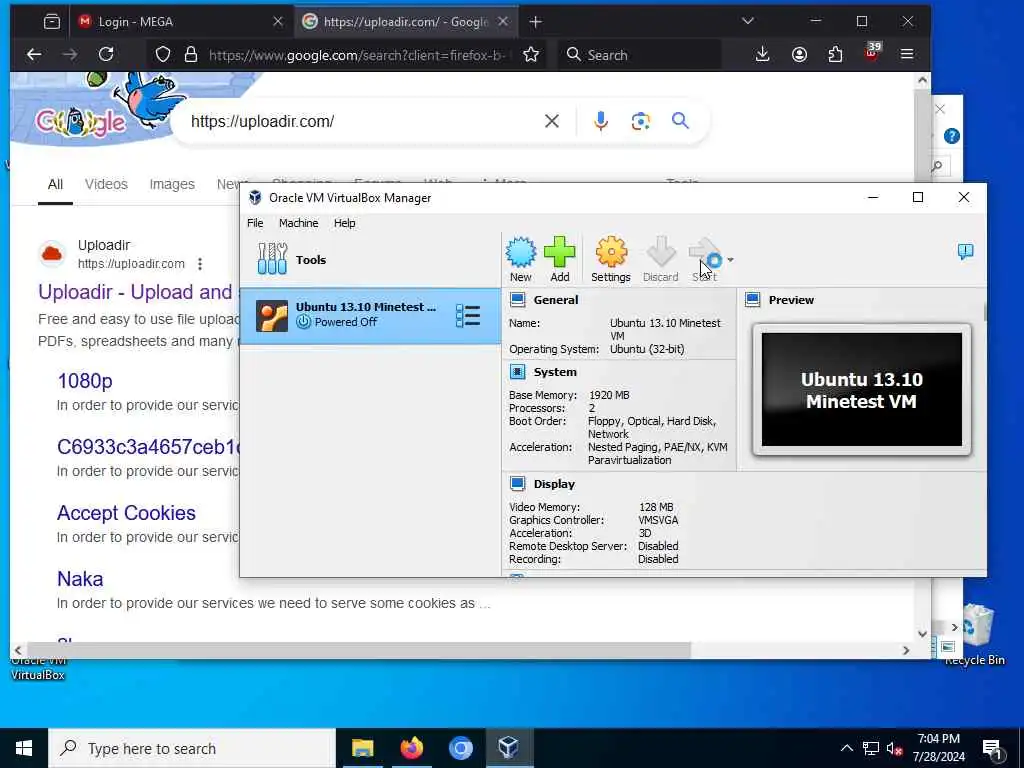The image size is (1024, 768).
Task: Close the Login - MEGA tab
Action: (x=278, y=22)
